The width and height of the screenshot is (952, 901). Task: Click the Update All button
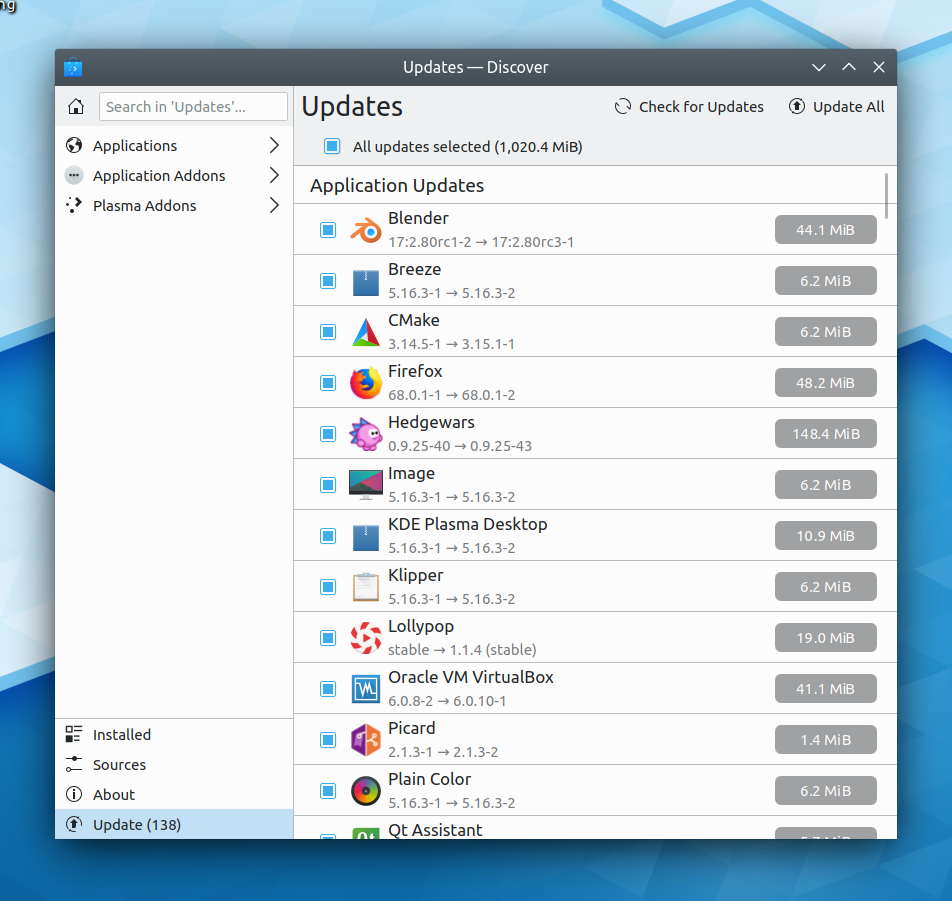836,107
